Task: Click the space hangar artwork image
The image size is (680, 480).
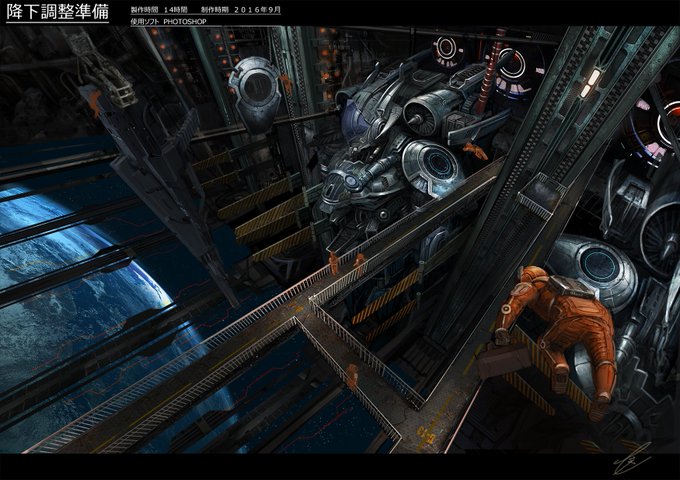Action: (x=340, y=239)
